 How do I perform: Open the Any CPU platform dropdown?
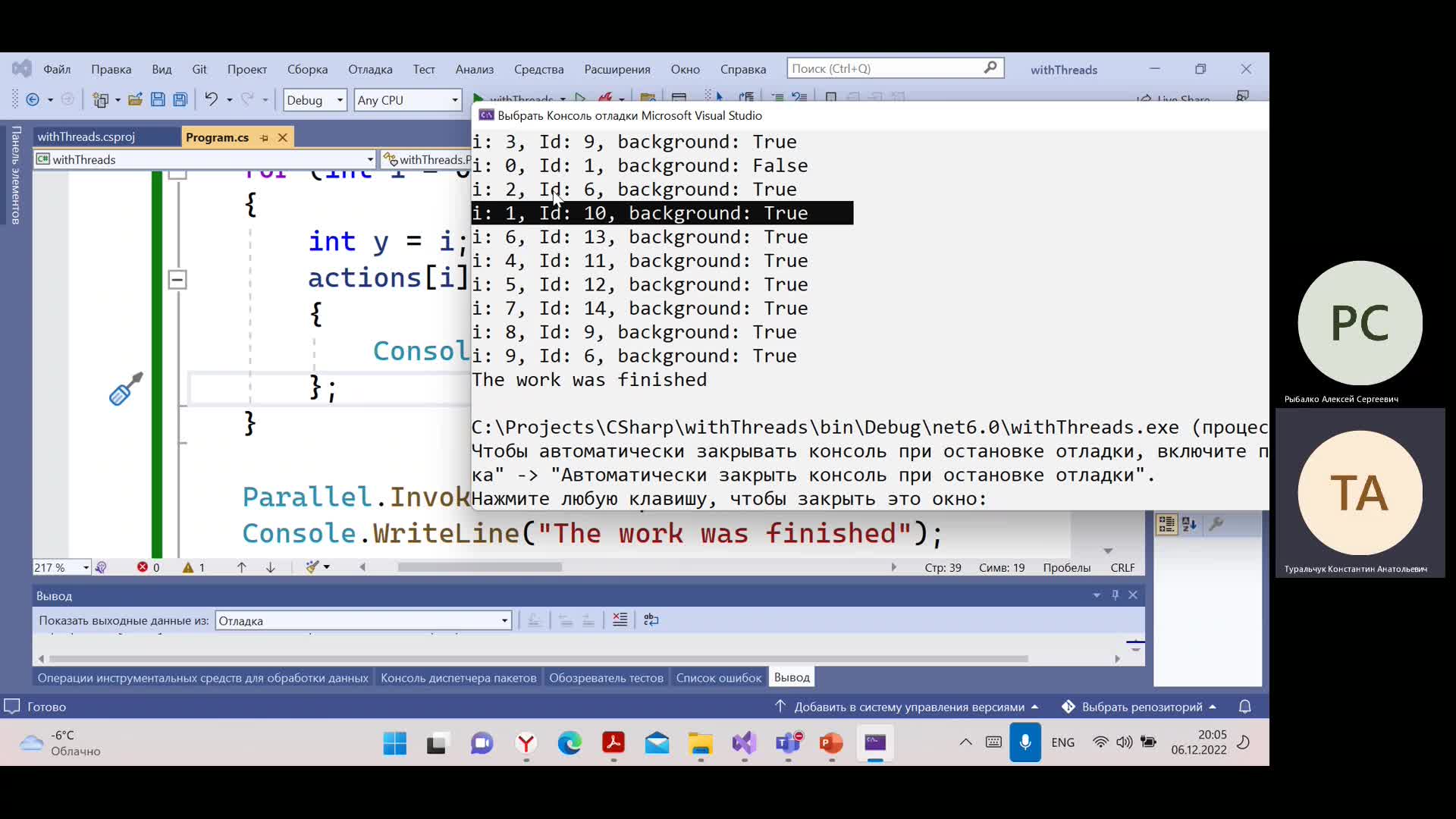pos(408,100)
